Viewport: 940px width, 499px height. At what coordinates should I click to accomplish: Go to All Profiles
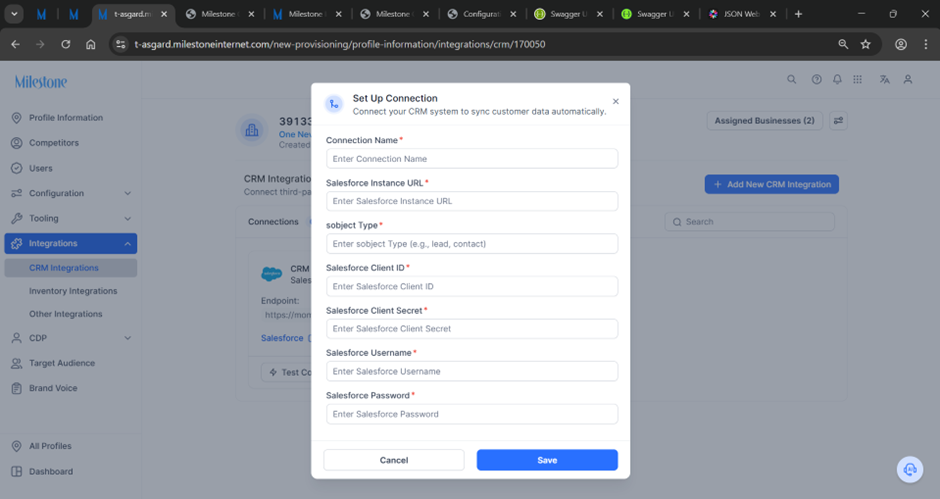[x=50, y=446]
